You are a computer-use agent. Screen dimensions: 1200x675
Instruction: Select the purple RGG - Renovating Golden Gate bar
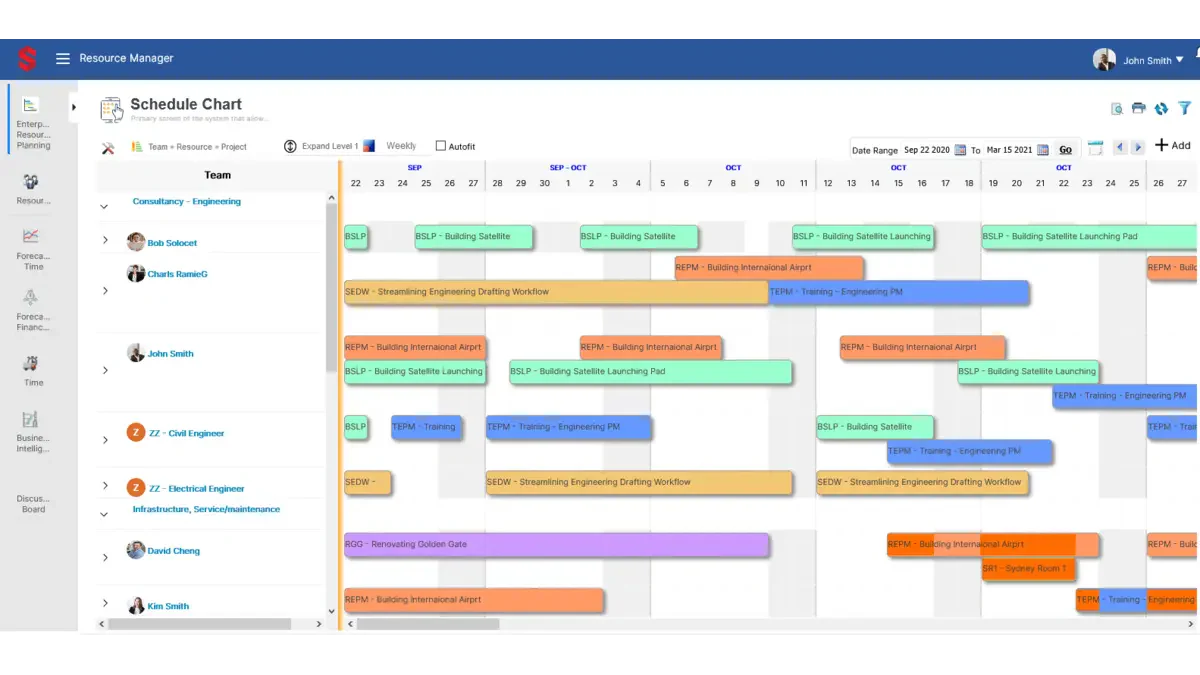pos(556,545)
